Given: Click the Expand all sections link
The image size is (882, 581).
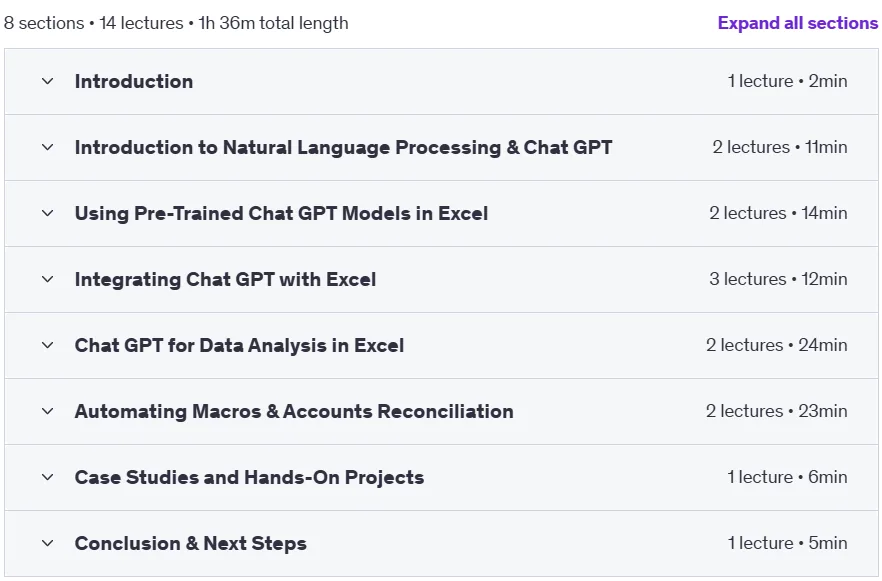Looking at the screenshot, I should pyautogui.click(x=798, y=23).
